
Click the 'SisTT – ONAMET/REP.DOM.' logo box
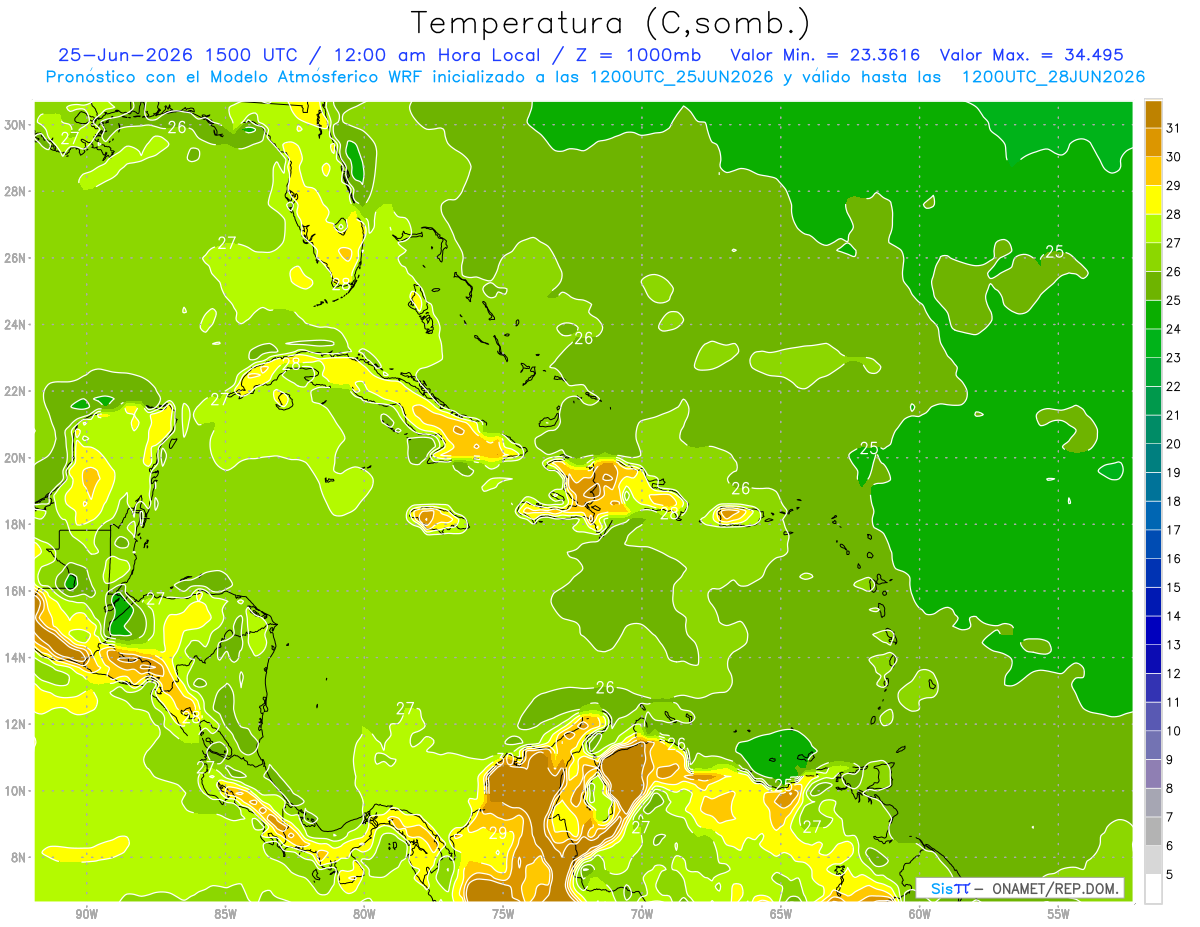pyautogui.click(x=1020, y=888)
